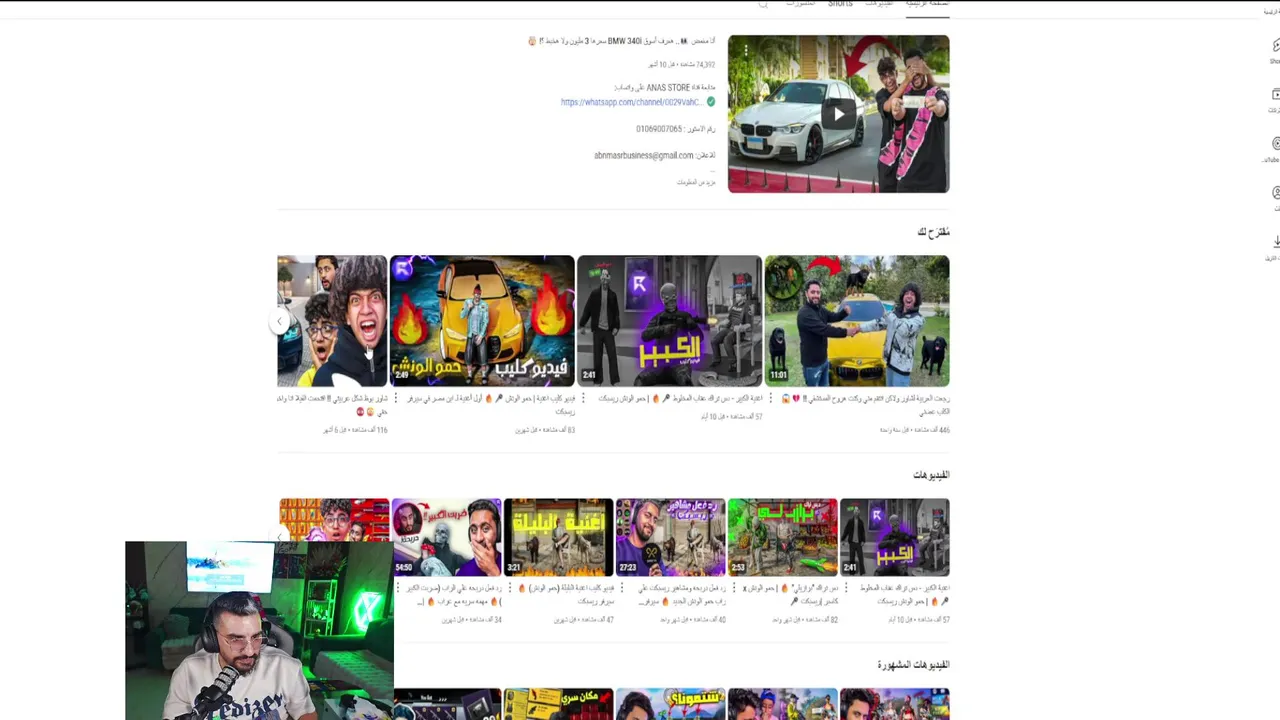Open the WhatsApp channel link
Screen dimensions: 1280x720
pyautogui.click(x=630, y=102)
